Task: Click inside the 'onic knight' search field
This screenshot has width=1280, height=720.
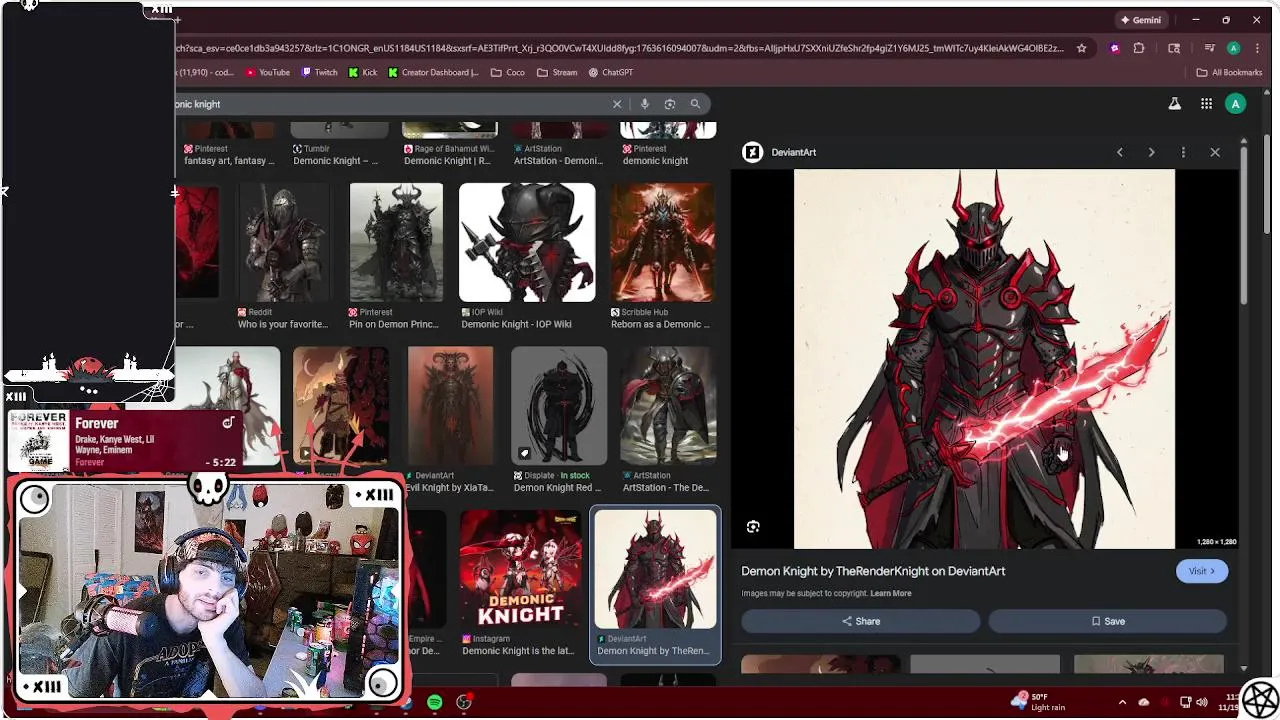Action: 390,104
